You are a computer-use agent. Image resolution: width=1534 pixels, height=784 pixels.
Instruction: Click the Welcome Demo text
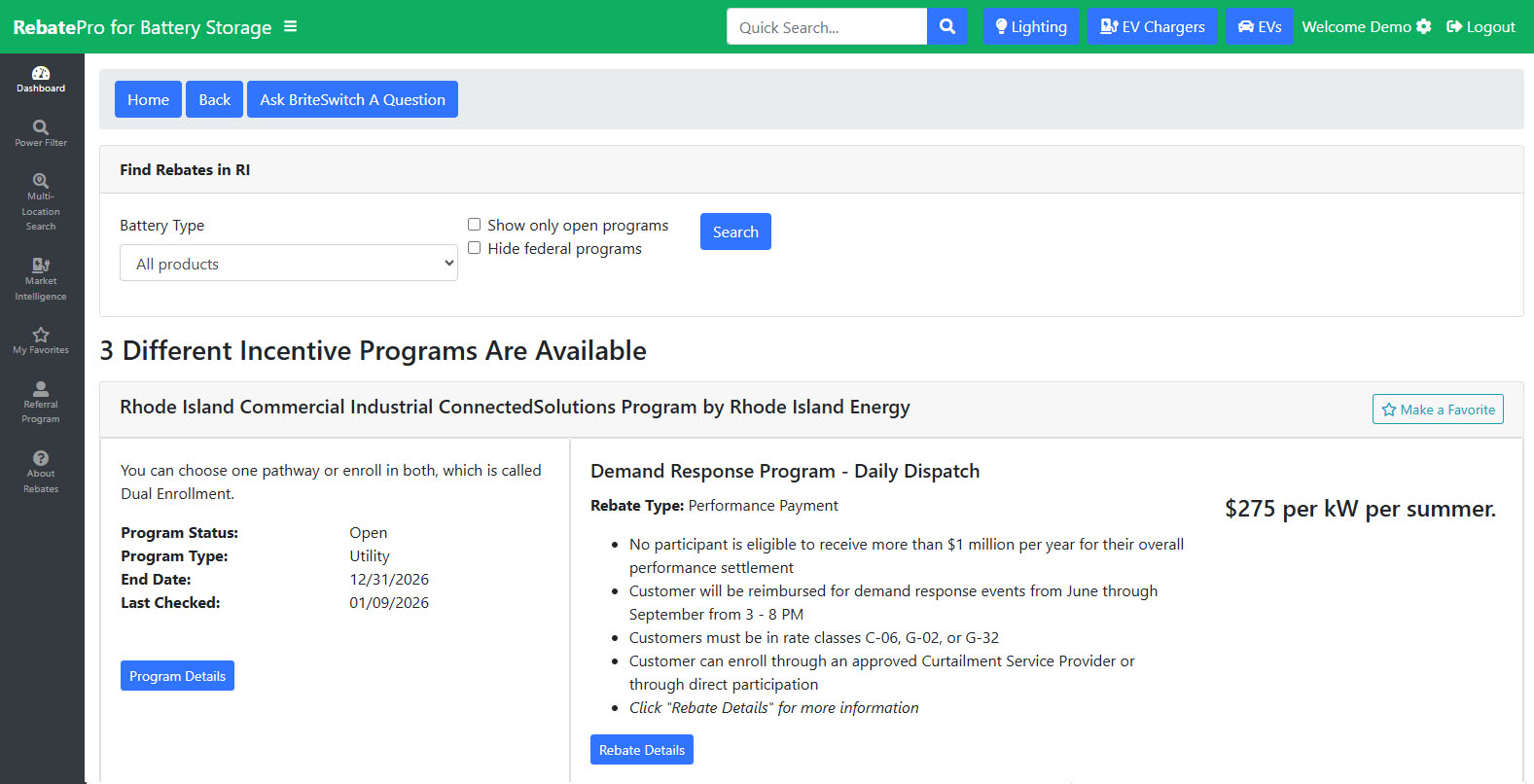[1356, 26]
